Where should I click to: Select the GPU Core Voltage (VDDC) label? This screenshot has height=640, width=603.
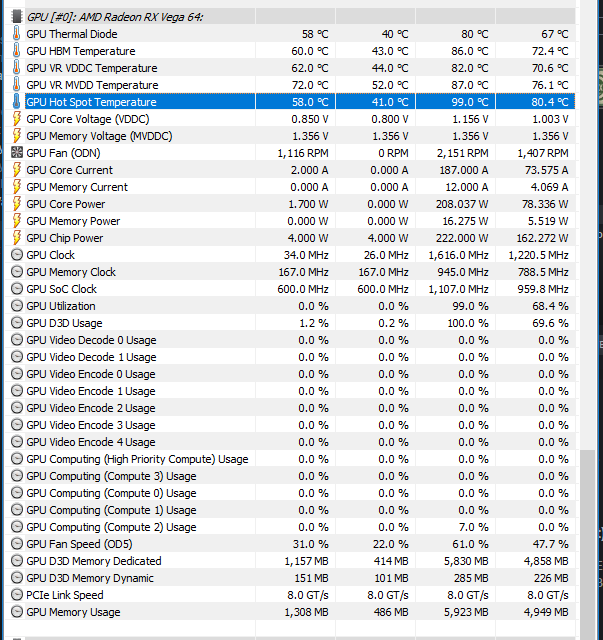click(88, 119)
